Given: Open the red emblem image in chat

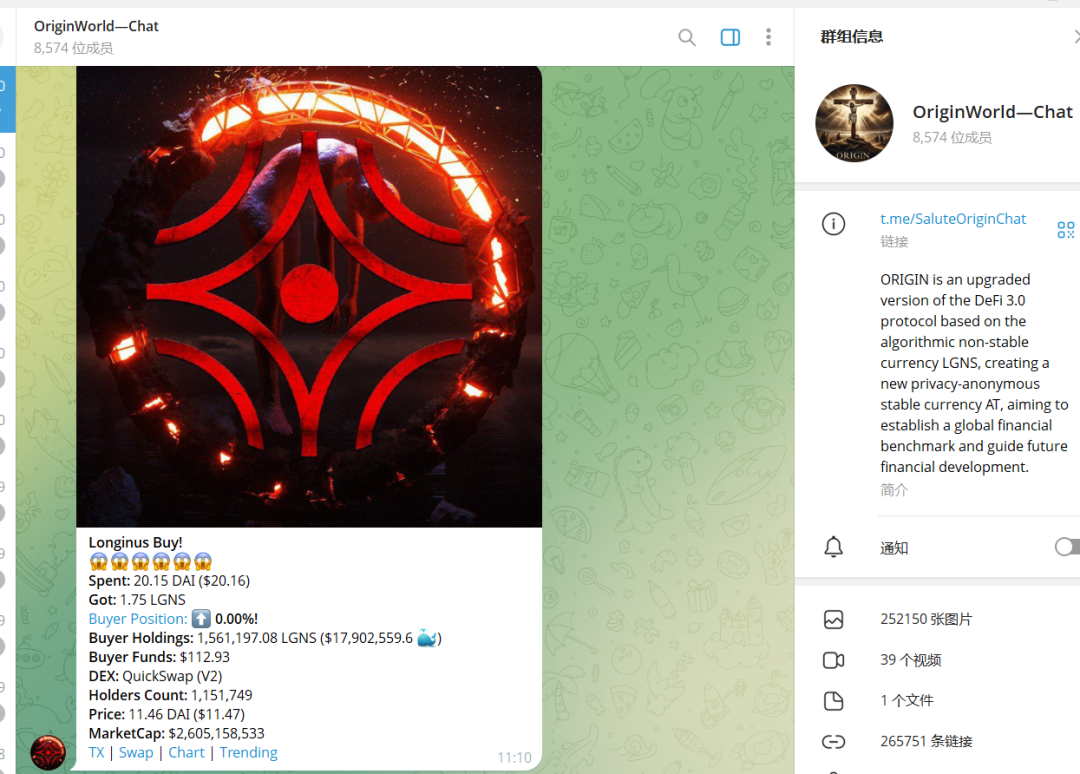Looking at the screenshot, I should tap(309, 297).
